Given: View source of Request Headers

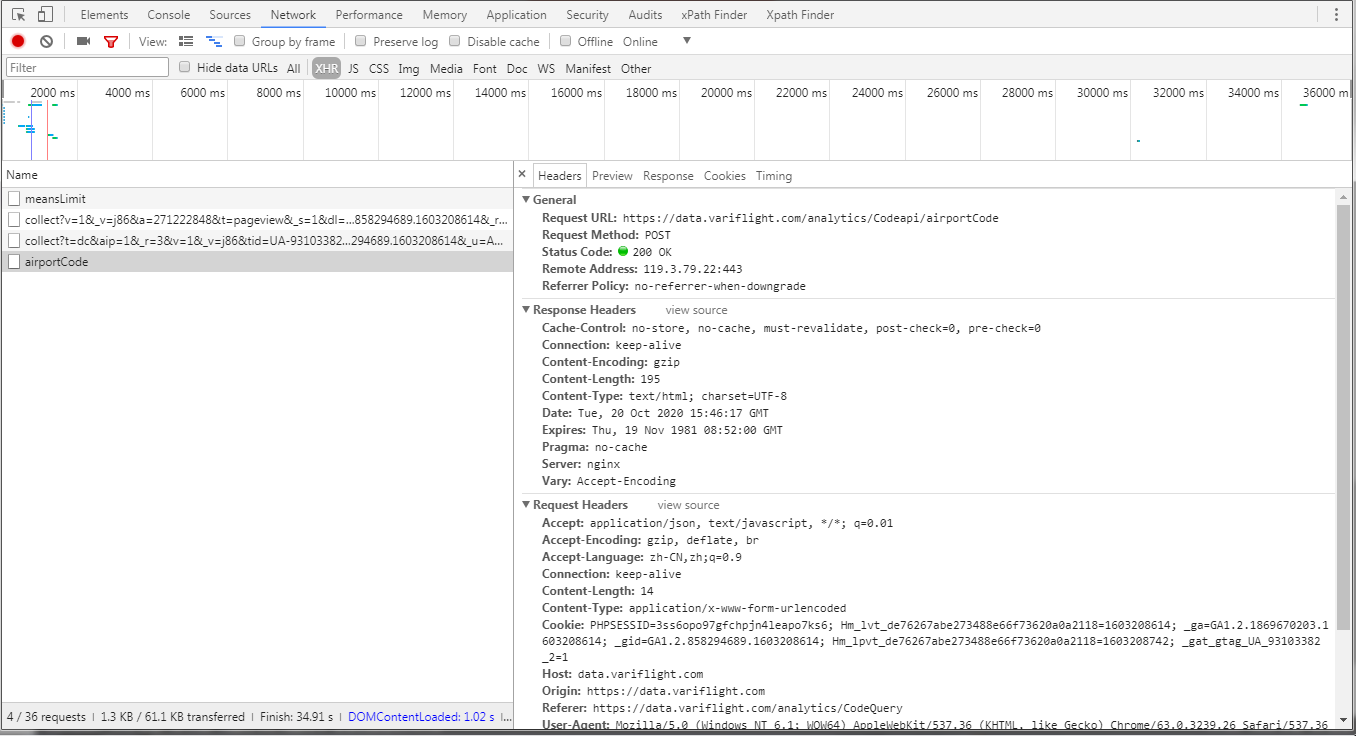Looking at the screenshot, I should 688,505.
